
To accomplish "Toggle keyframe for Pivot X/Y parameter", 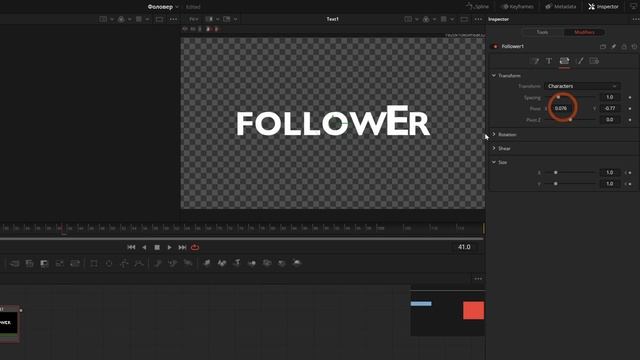I will [x=630, y=109].
